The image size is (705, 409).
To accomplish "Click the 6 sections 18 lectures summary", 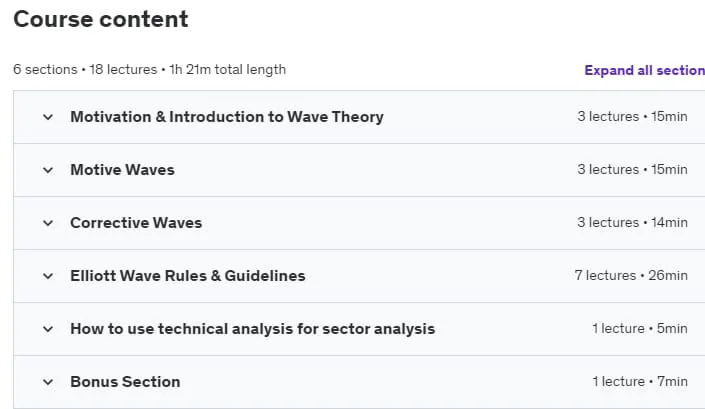I will pyautogui.click(x=149, y=70).
